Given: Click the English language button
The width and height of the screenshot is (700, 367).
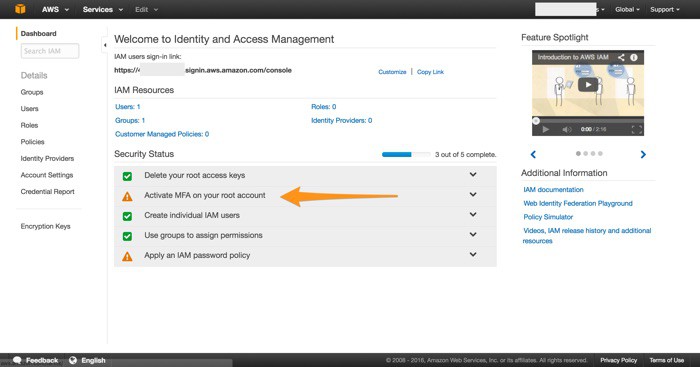Looking at the screenshot, I should tap(93, 360).
